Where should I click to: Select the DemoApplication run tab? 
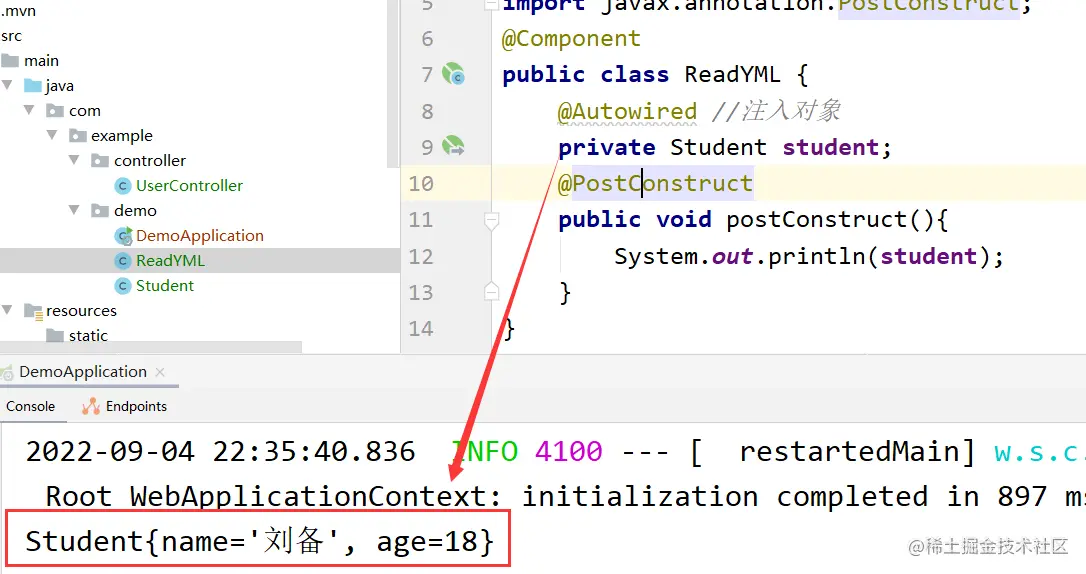[83, 372]
